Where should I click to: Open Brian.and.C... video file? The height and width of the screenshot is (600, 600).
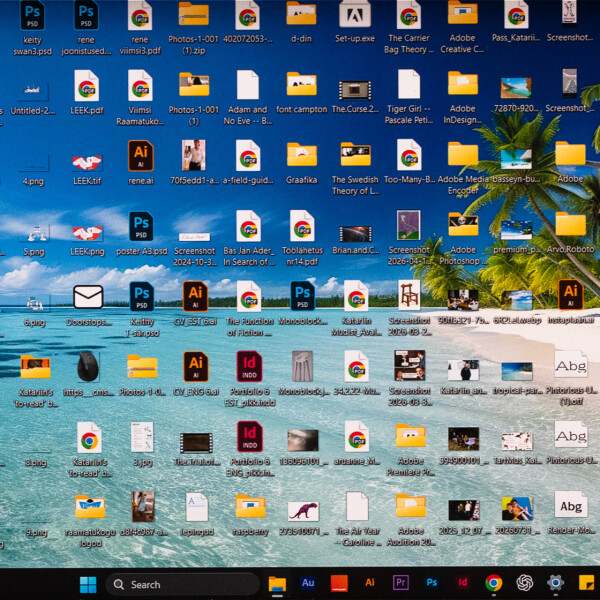click(355, 234)
